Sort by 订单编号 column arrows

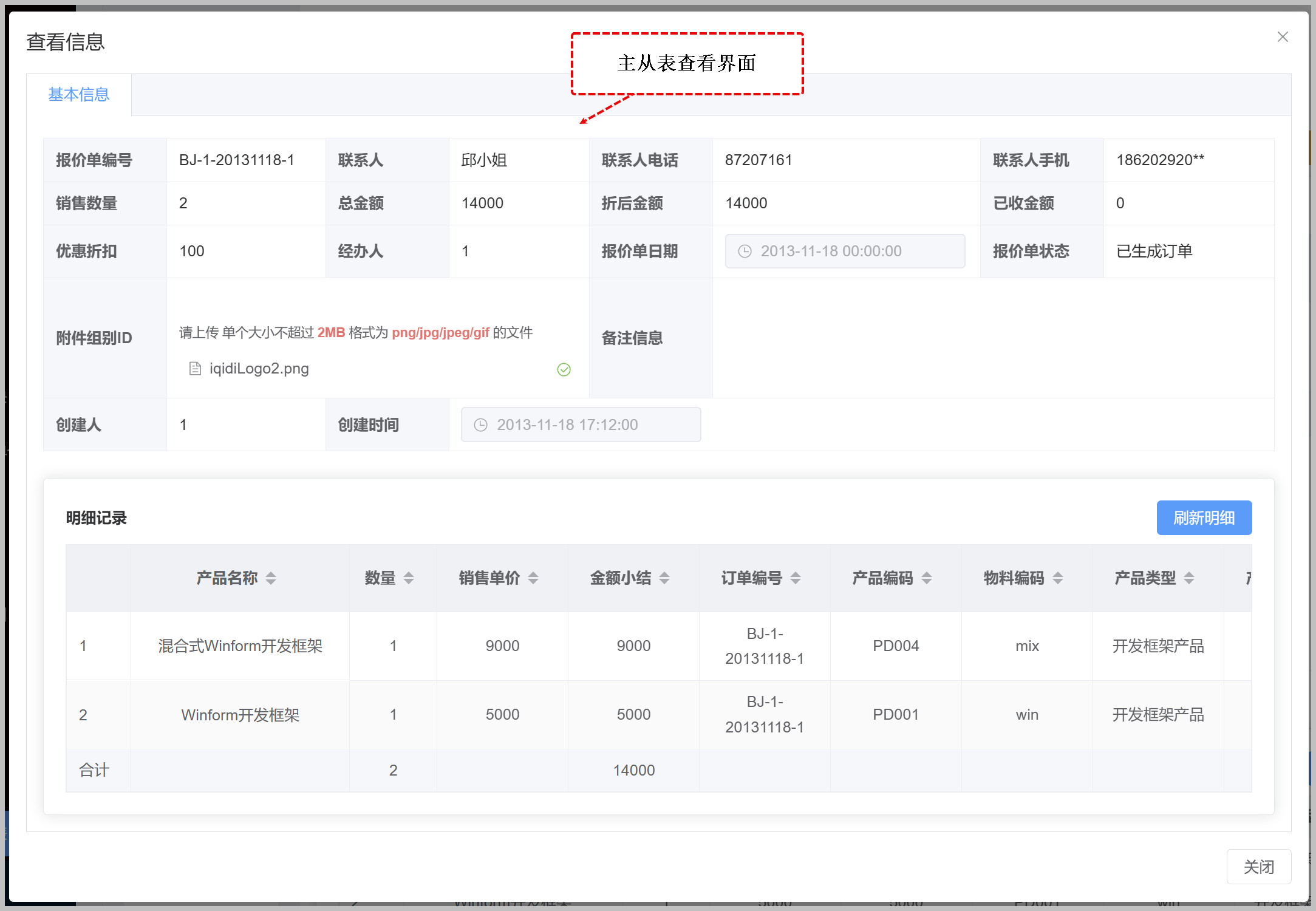(x=796, y=578)
